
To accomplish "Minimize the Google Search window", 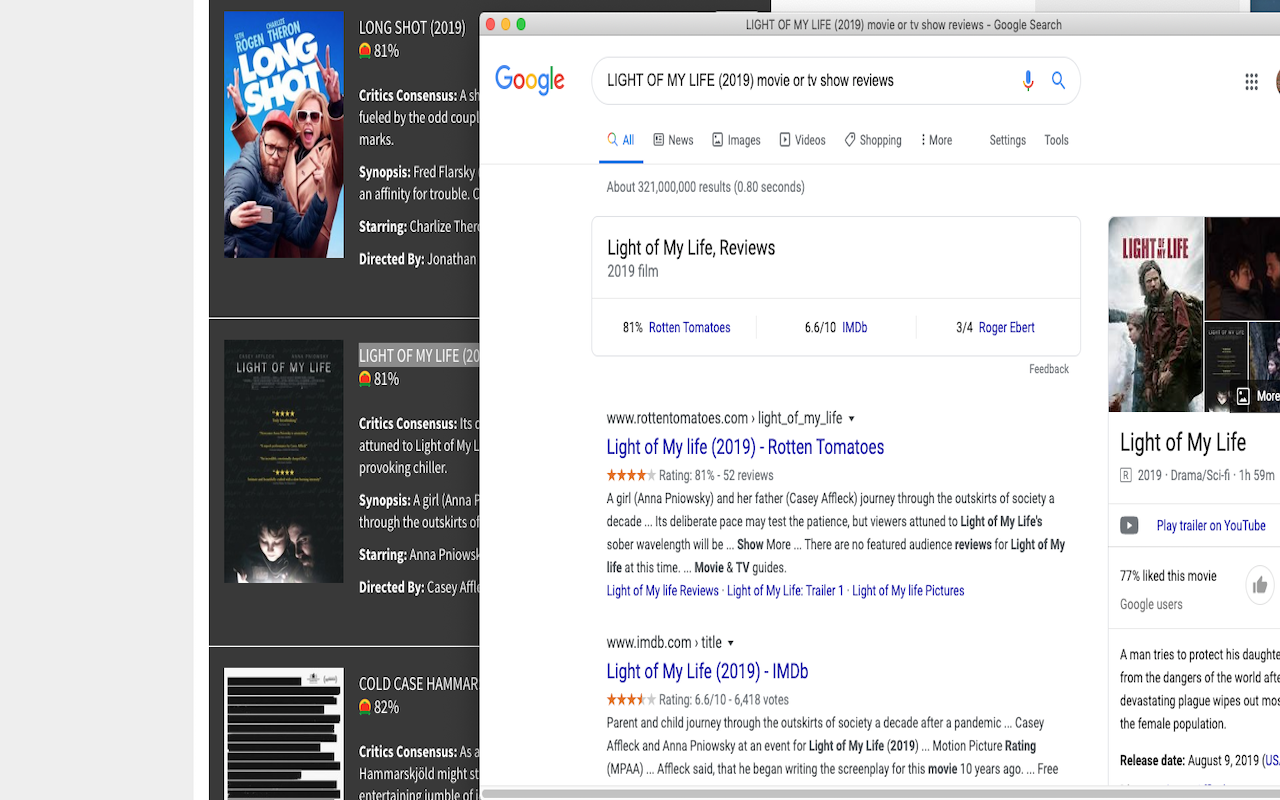I will (505, 25).
